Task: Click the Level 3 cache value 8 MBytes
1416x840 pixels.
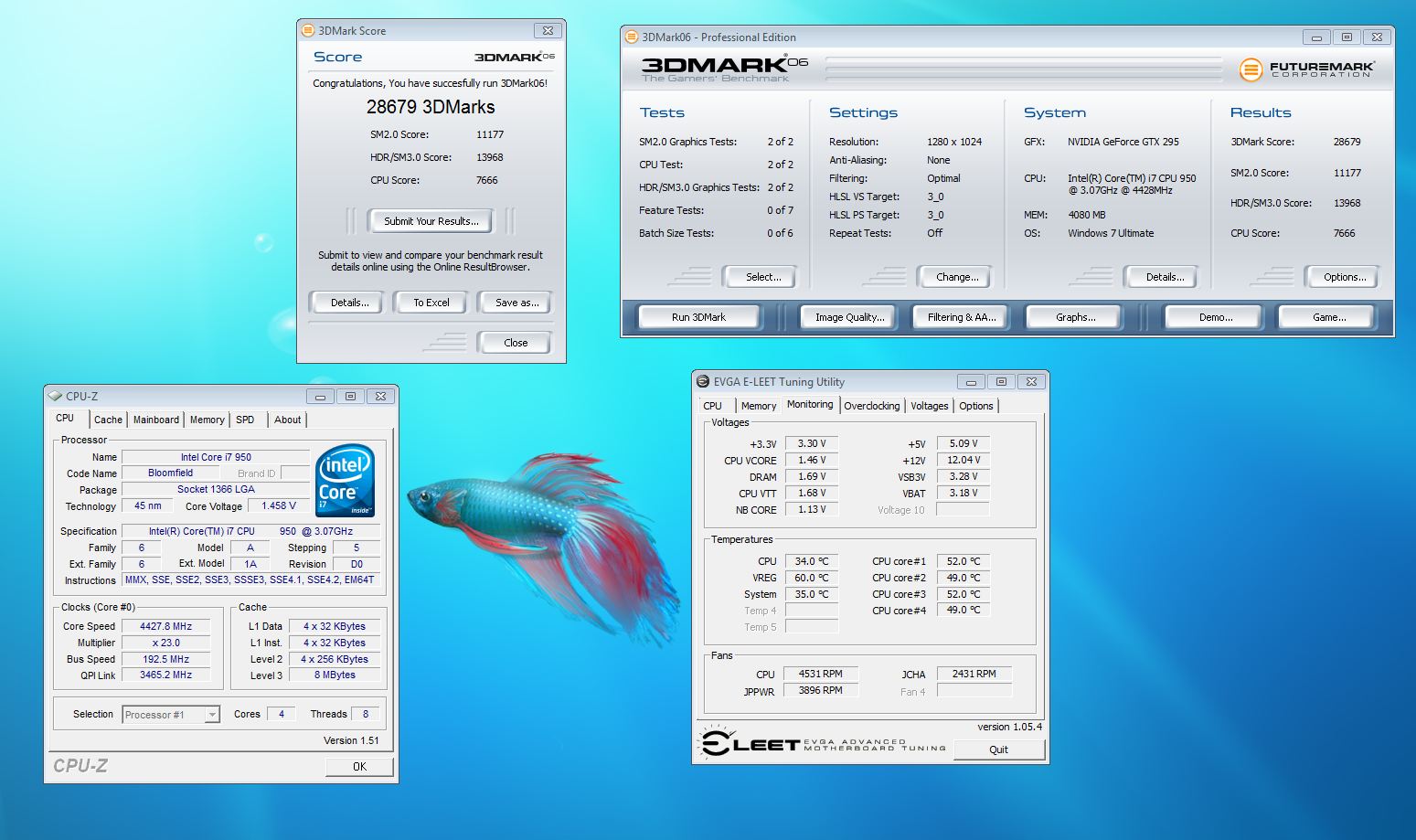Action: 335,675
